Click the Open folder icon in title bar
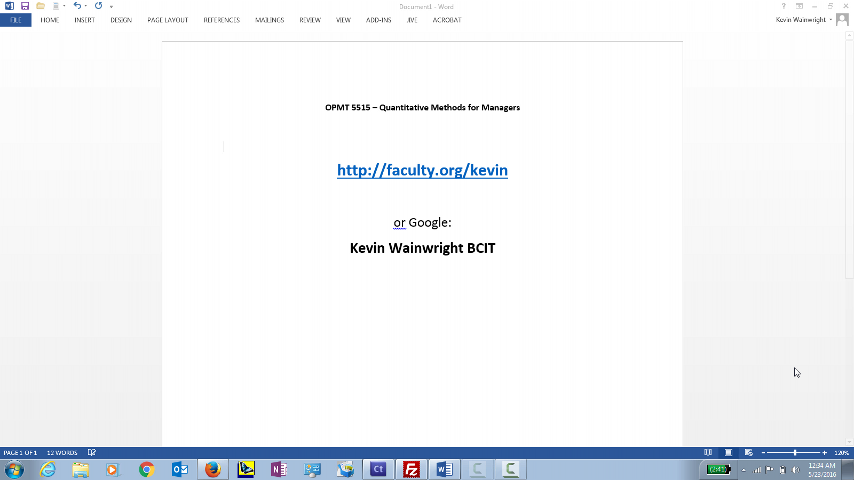The width and height of the screenshot is (854, 480). coord(40,6)
